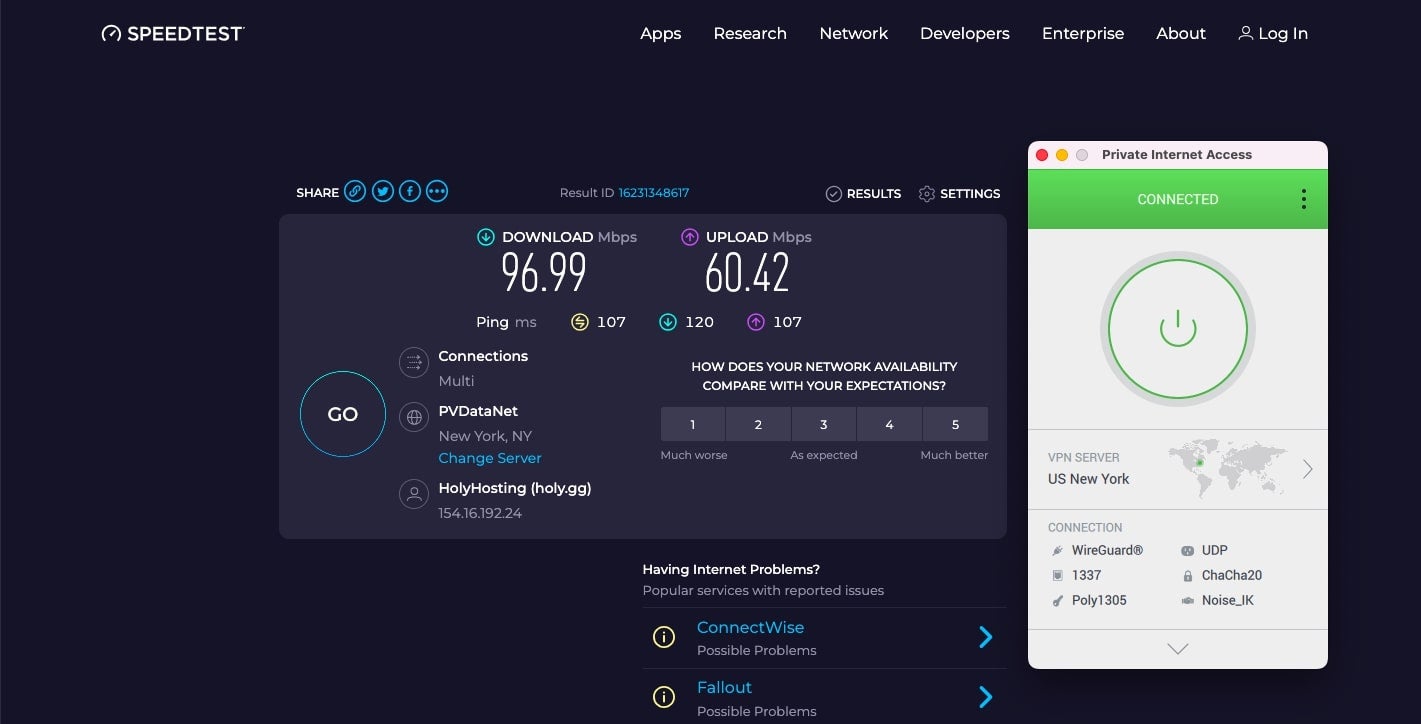Click the Speedtest logo
The width and height of the screenshot is (1421, 724).
coord(172,34)
